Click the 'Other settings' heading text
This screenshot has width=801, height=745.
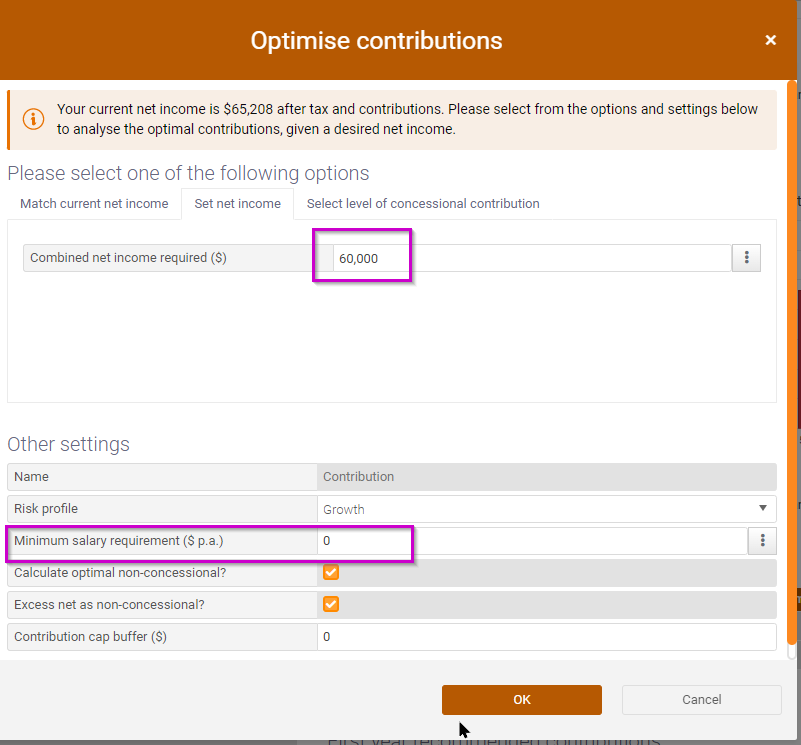(x=68, y=444)
